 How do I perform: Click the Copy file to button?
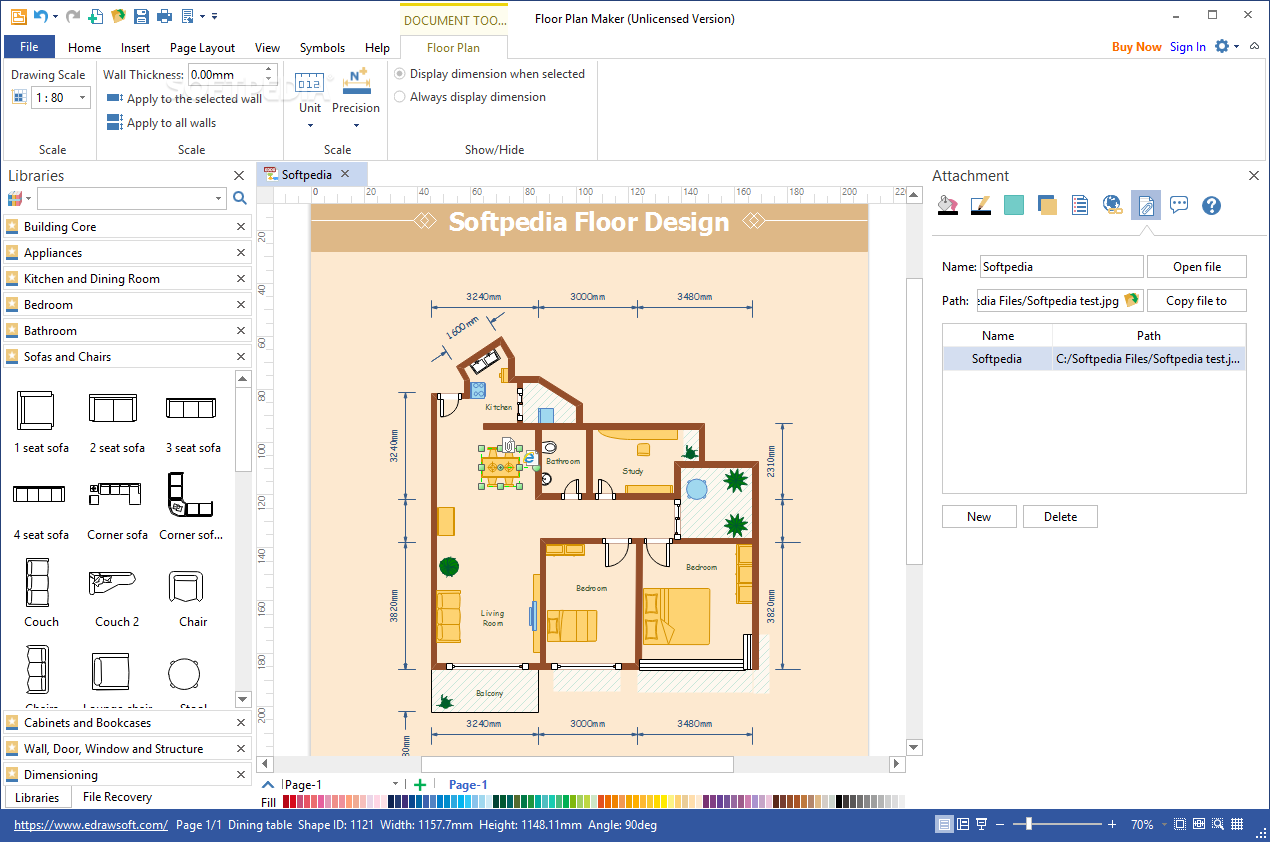pyautogui.click(x=1197, y=301)
